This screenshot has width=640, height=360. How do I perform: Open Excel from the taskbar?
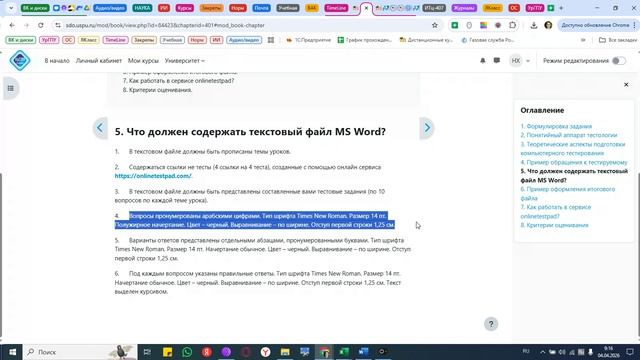pos(344,352)
